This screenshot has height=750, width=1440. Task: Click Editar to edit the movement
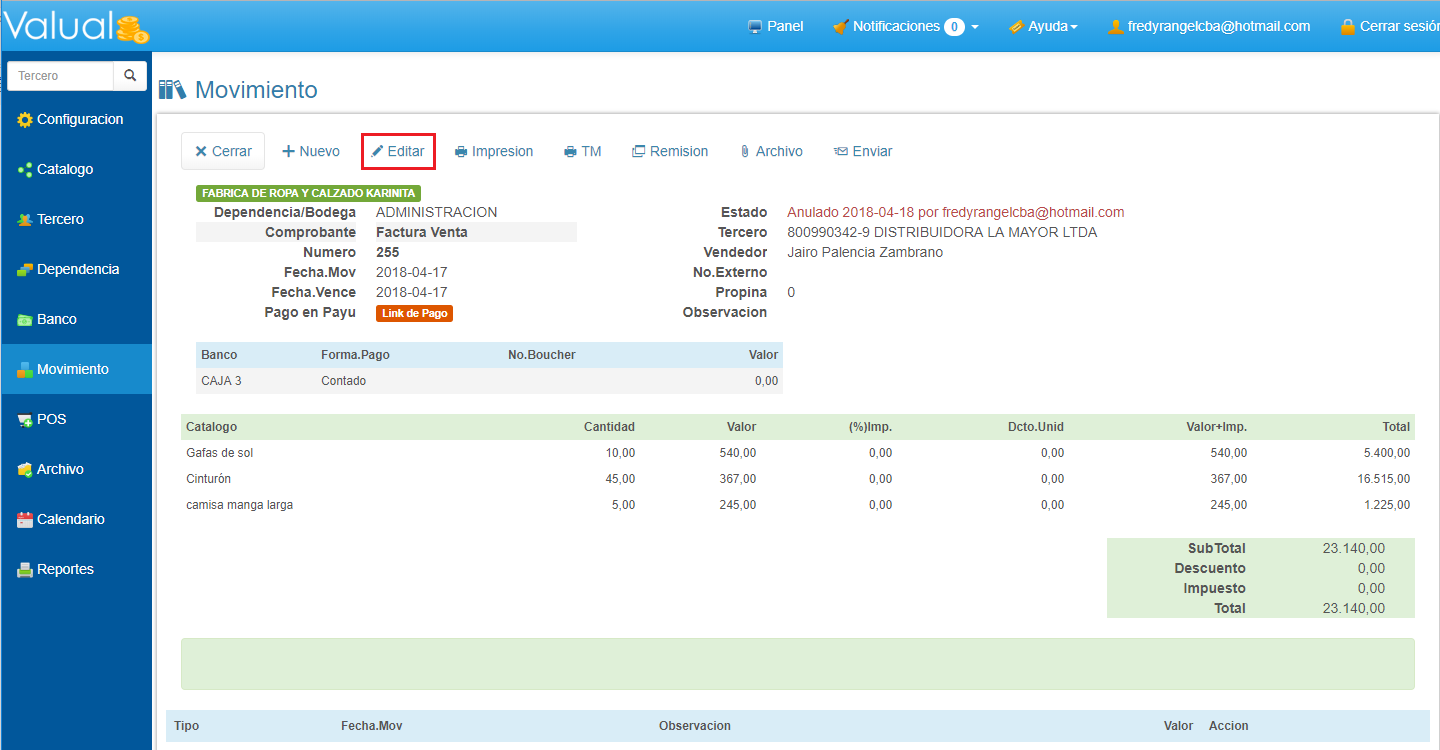pyautogui.click(x=398, y=151)
